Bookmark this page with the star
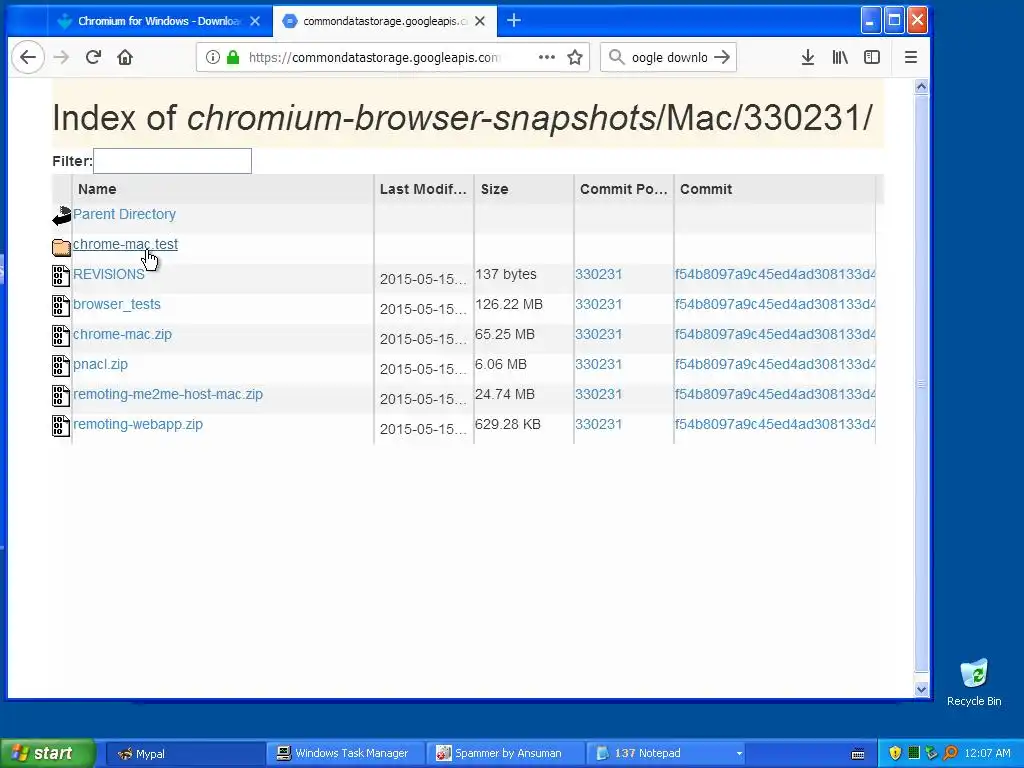This screenshot has height=768, width=1024. 575,57
